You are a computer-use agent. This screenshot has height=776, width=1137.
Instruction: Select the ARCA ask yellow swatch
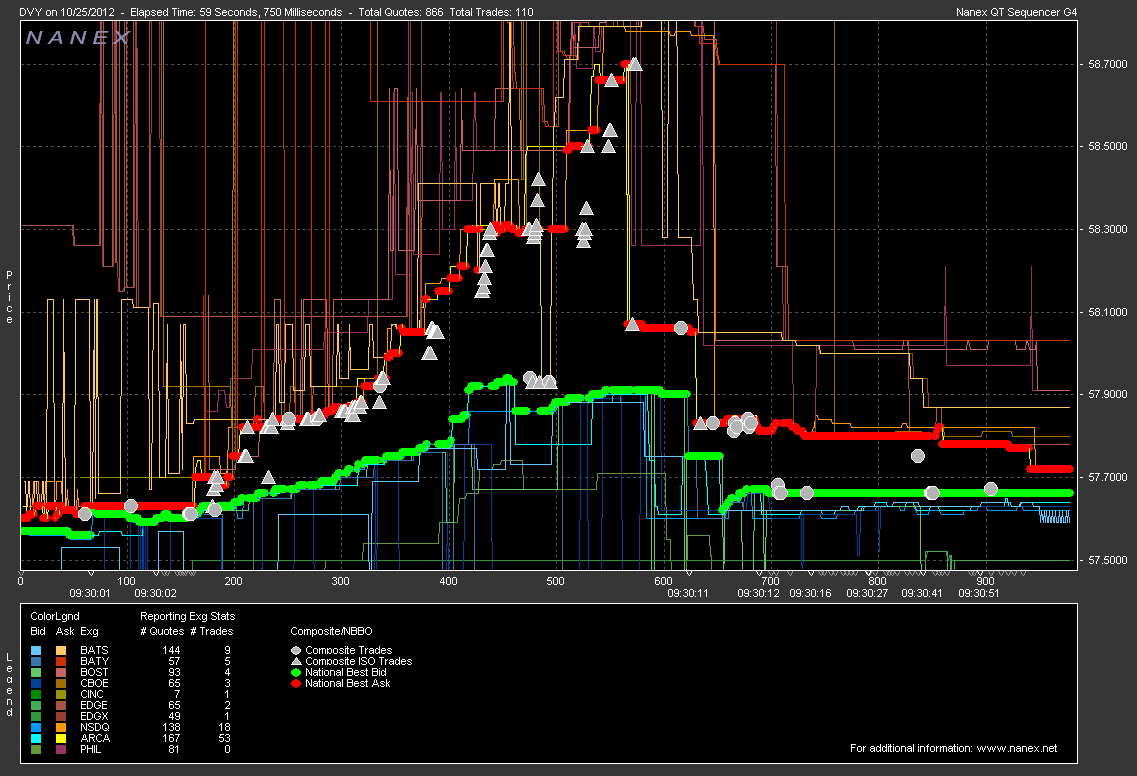(x=61, y=738)
